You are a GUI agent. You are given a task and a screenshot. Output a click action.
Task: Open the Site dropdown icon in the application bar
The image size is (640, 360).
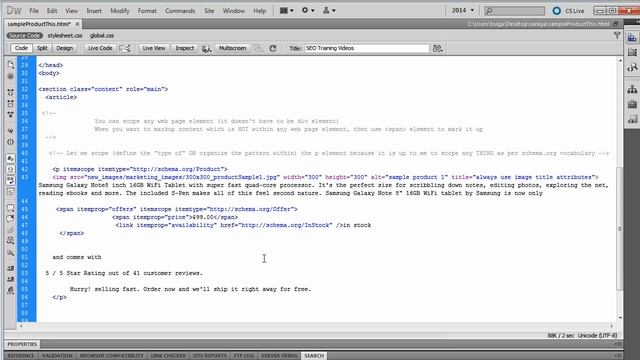tap(329, 11)
